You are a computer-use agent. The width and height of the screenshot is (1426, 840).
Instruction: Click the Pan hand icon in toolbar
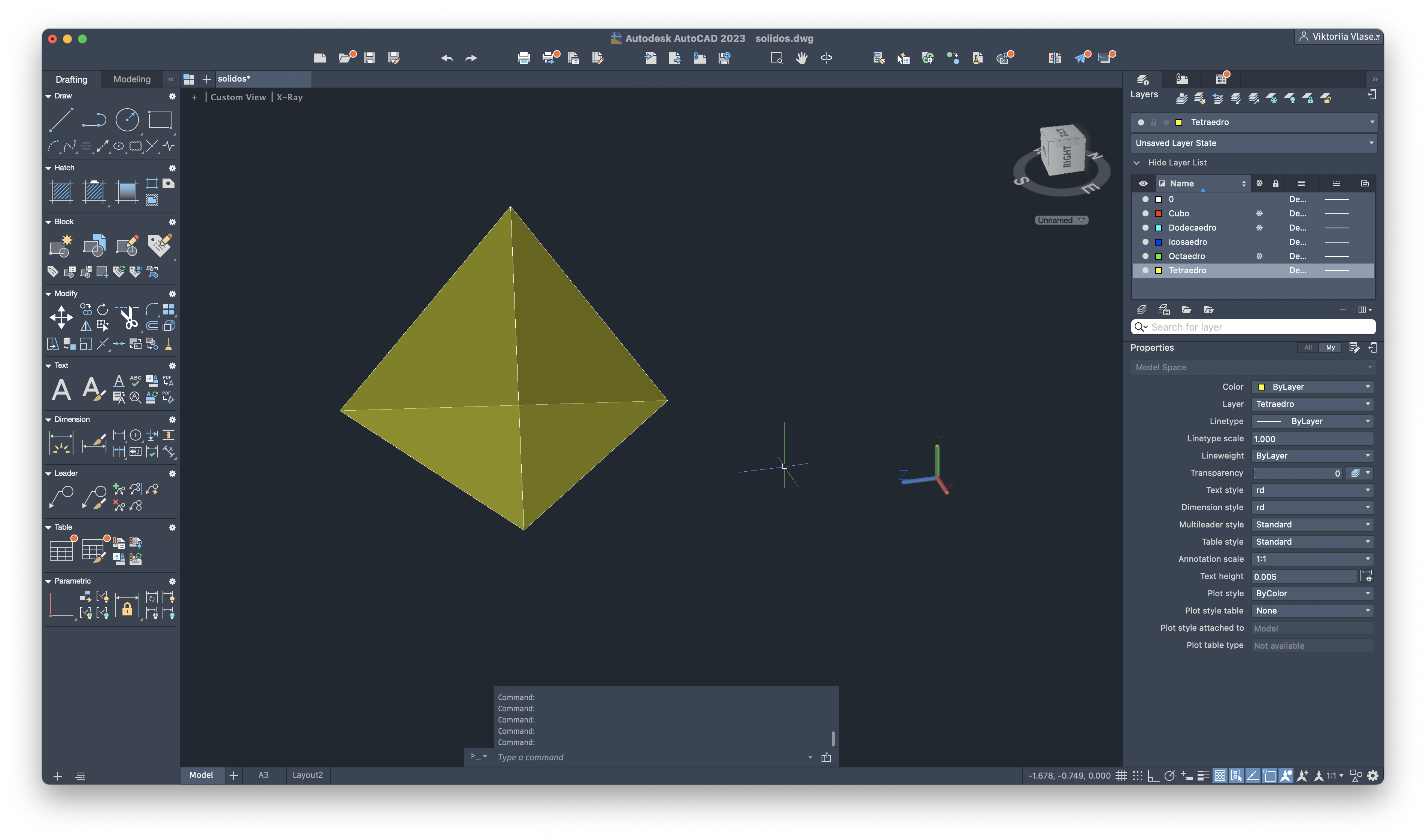tap(801, 58)
